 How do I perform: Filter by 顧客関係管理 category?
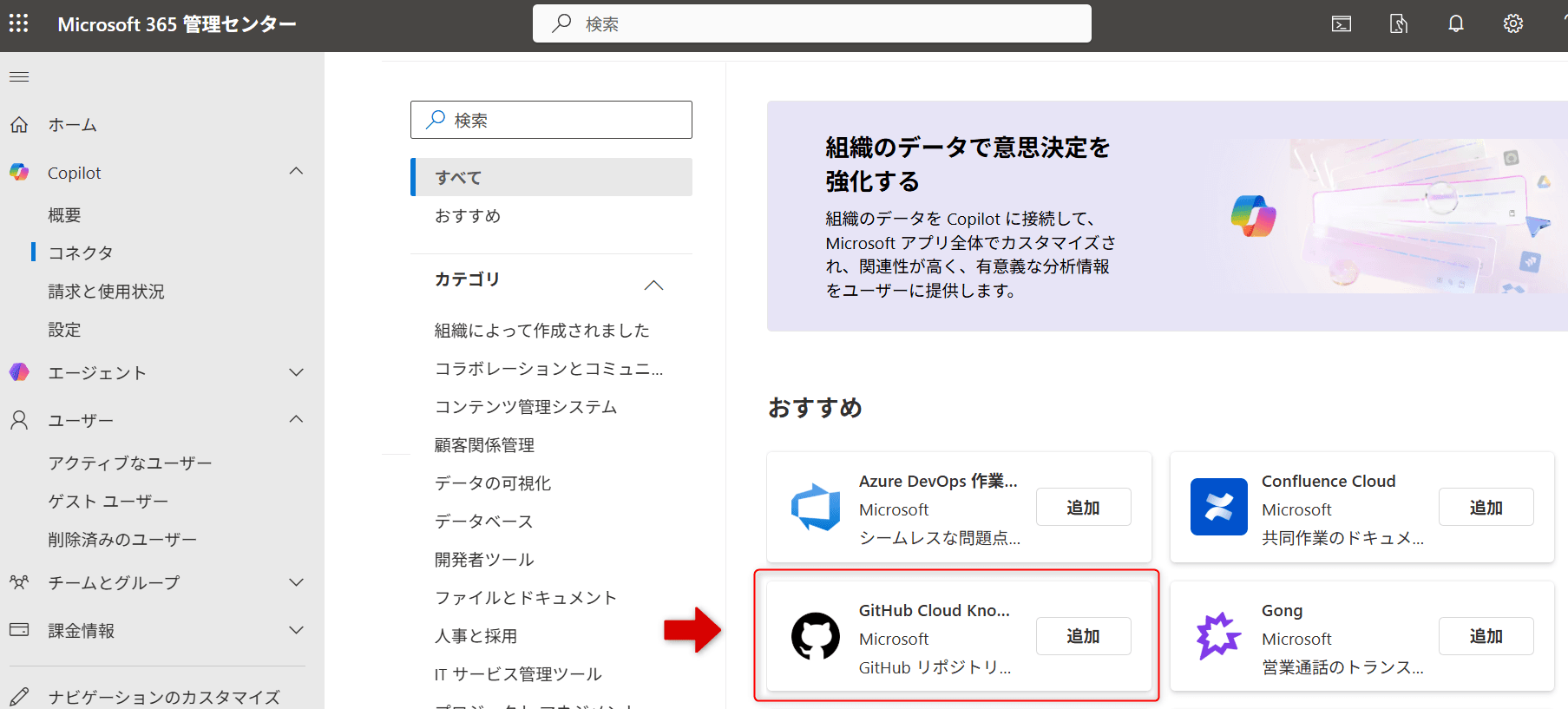(x=484, y=445)
